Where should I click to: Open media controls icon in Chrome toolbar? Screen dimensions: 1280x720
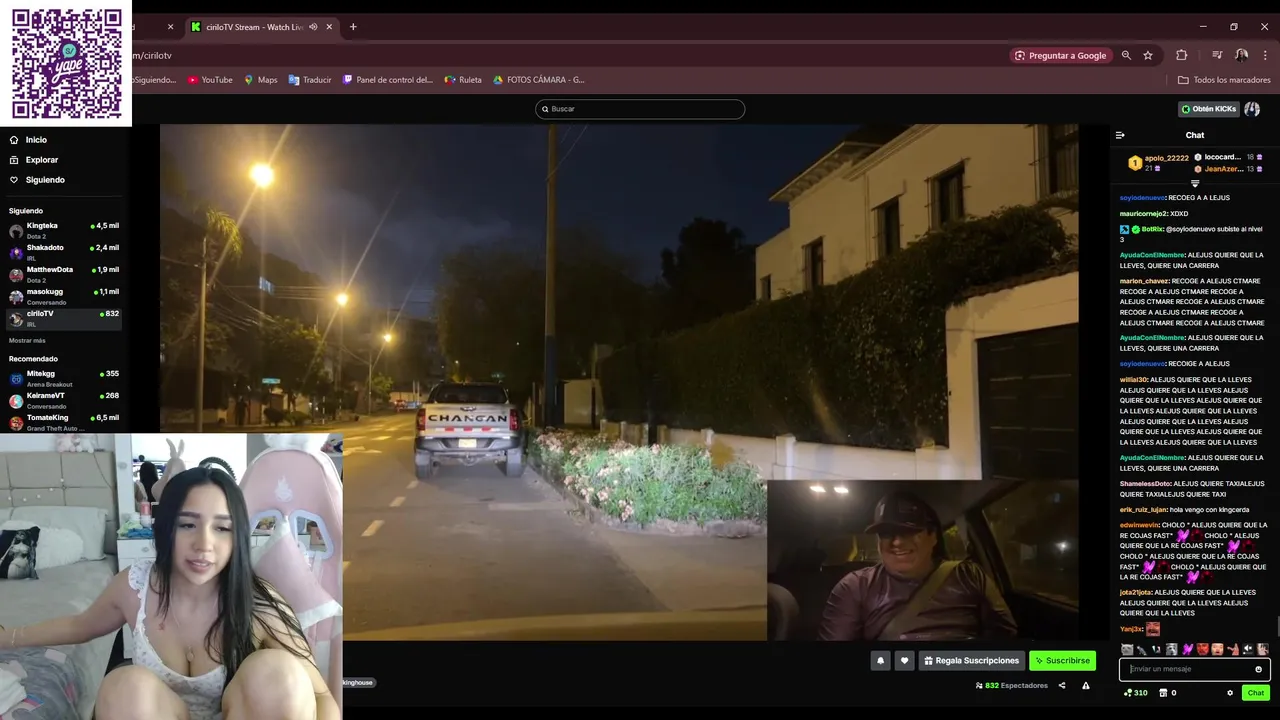click(1217, 56)
